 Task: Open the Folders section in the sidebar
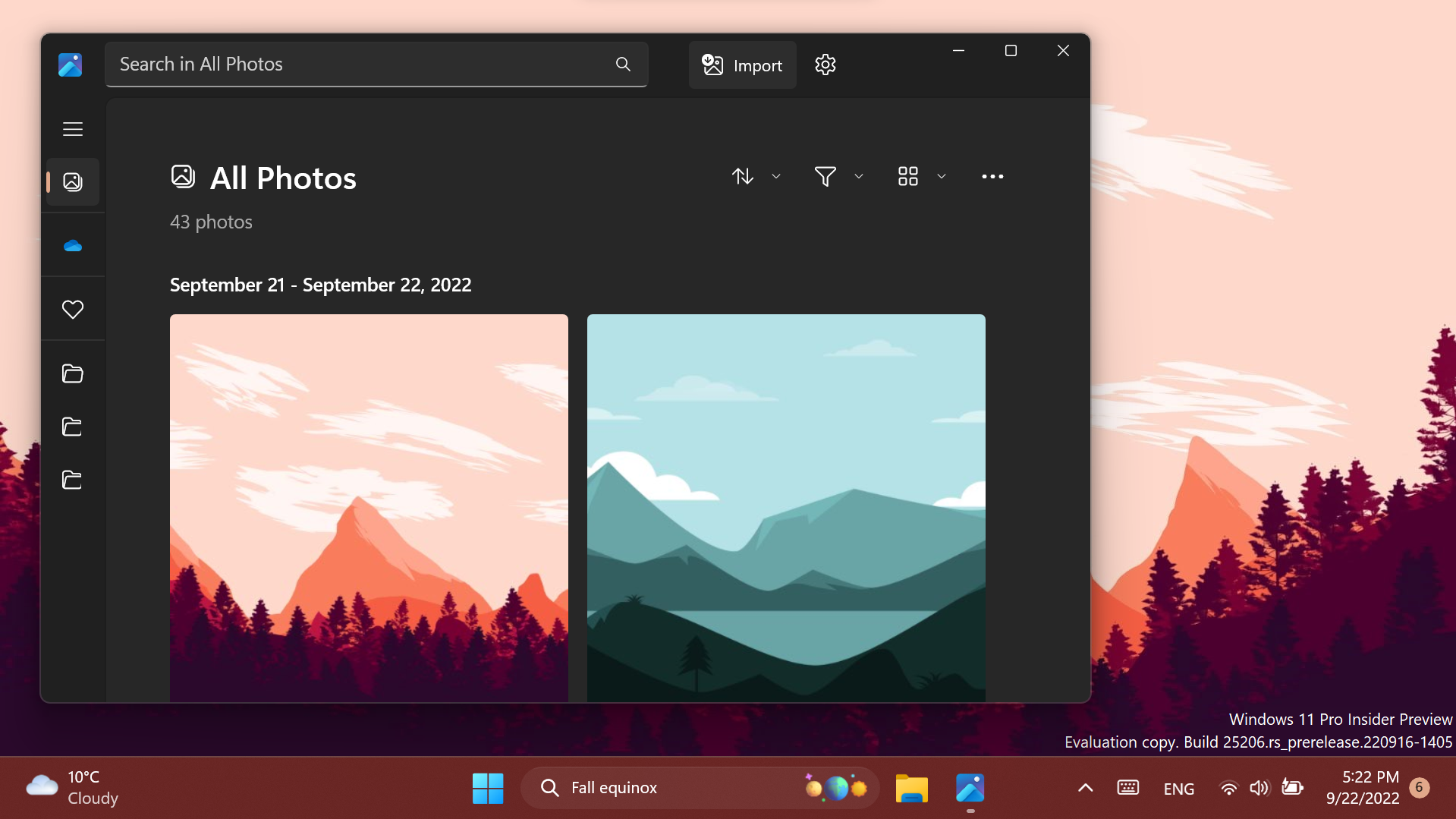pyautogui.click(x=72, y=373)
